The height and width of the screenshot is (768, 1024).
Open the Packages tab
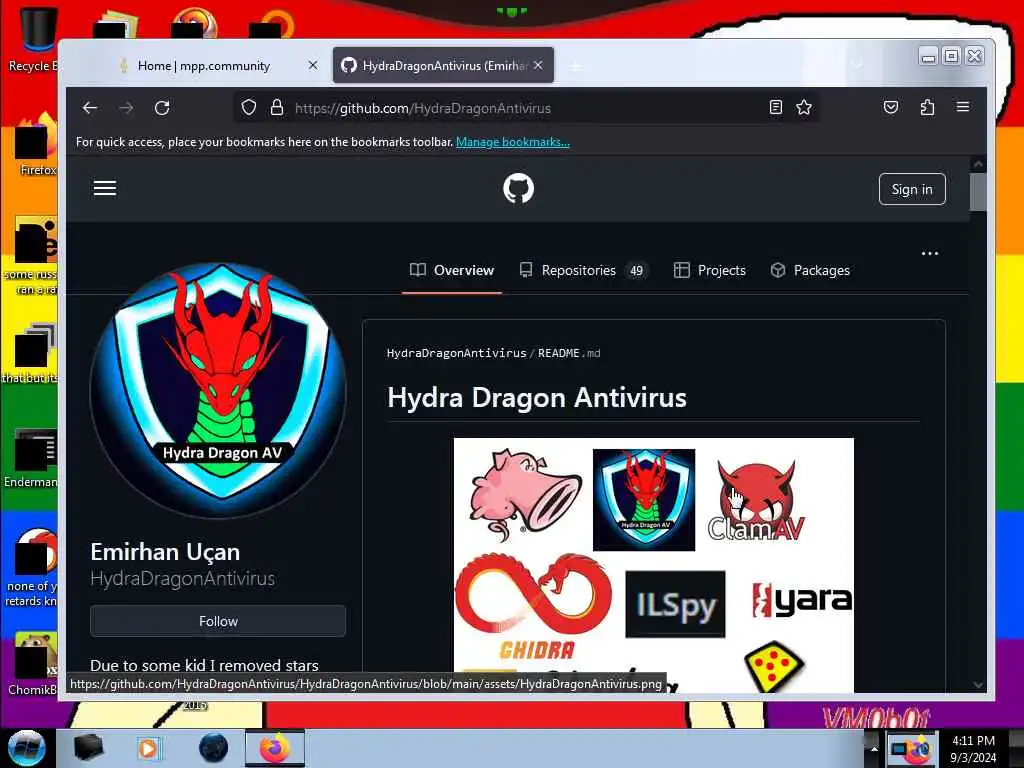coord(810,270)
